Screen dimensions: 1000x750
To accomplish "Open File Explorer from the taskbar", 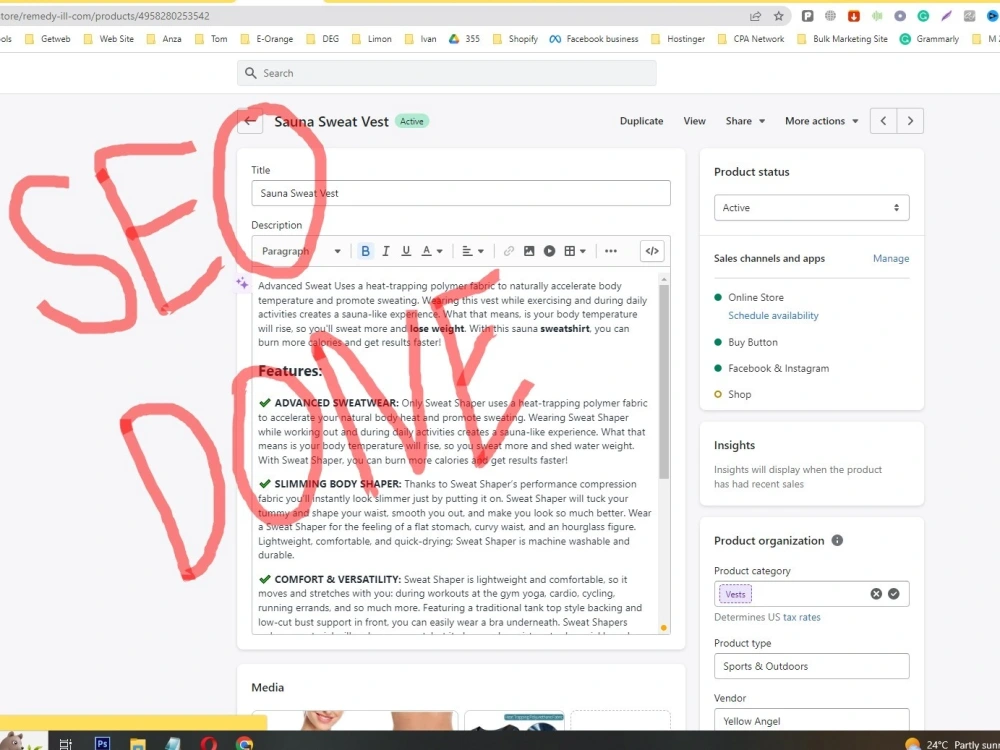I will click(x=138, y=743).
